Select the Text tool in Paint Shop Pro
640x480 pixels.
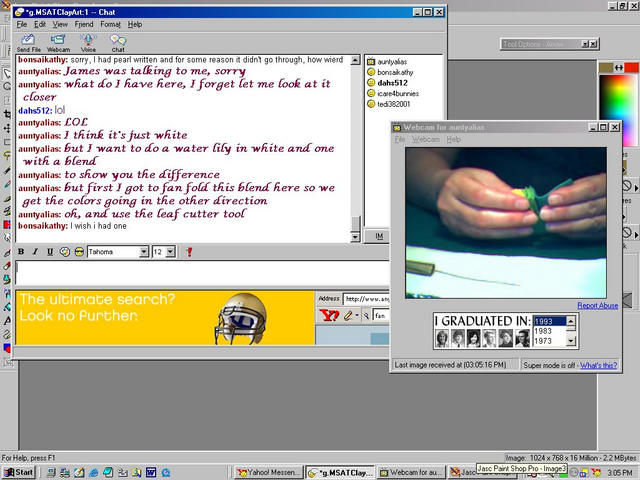pyautogui.click(x=7, y=321)
